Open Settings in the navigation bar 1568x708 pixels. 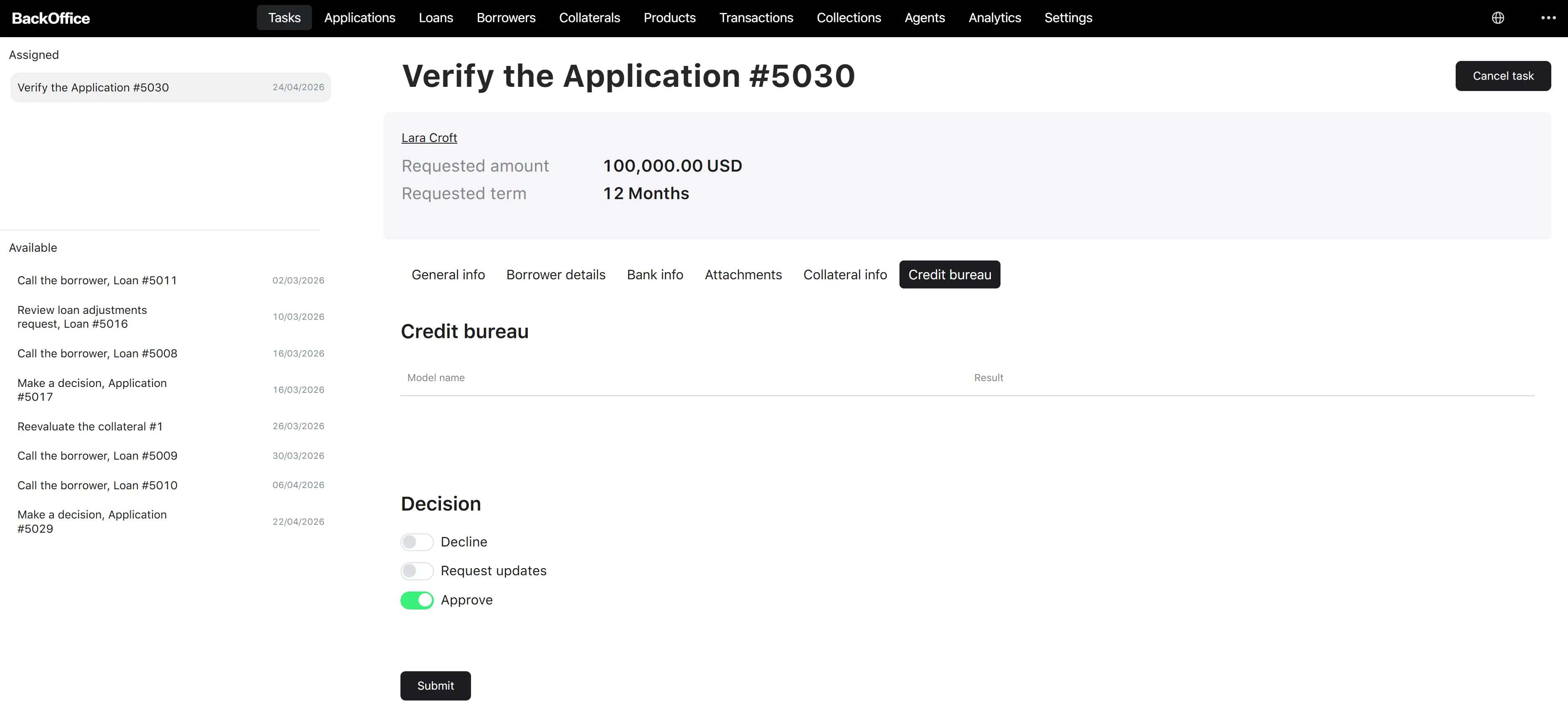(1068, 18)
